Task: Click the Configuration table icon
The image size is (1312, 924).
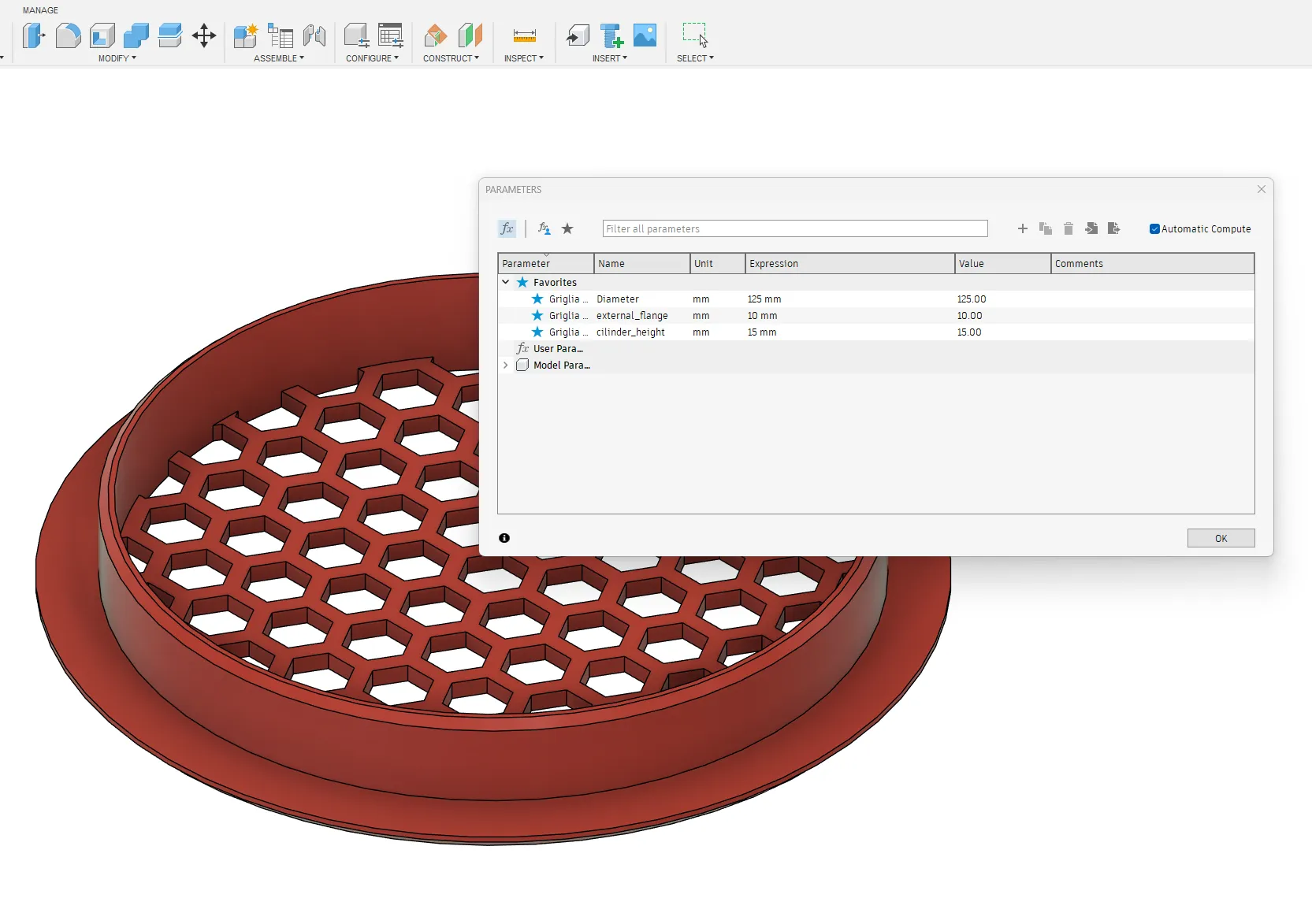Action: click(391, 35)
